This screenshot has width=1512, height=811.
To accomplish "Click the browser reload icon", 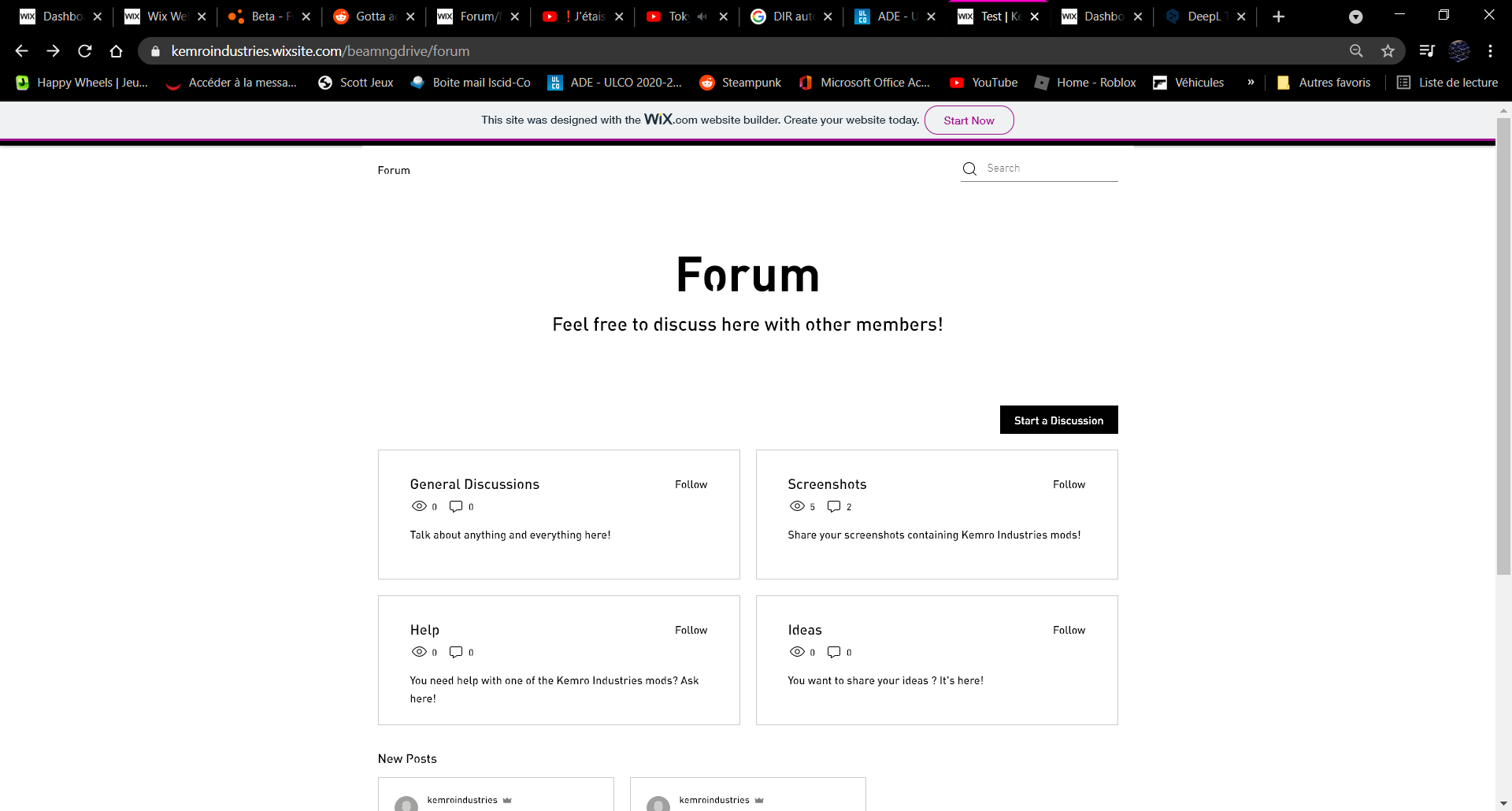I will click(x=85, y=51).
